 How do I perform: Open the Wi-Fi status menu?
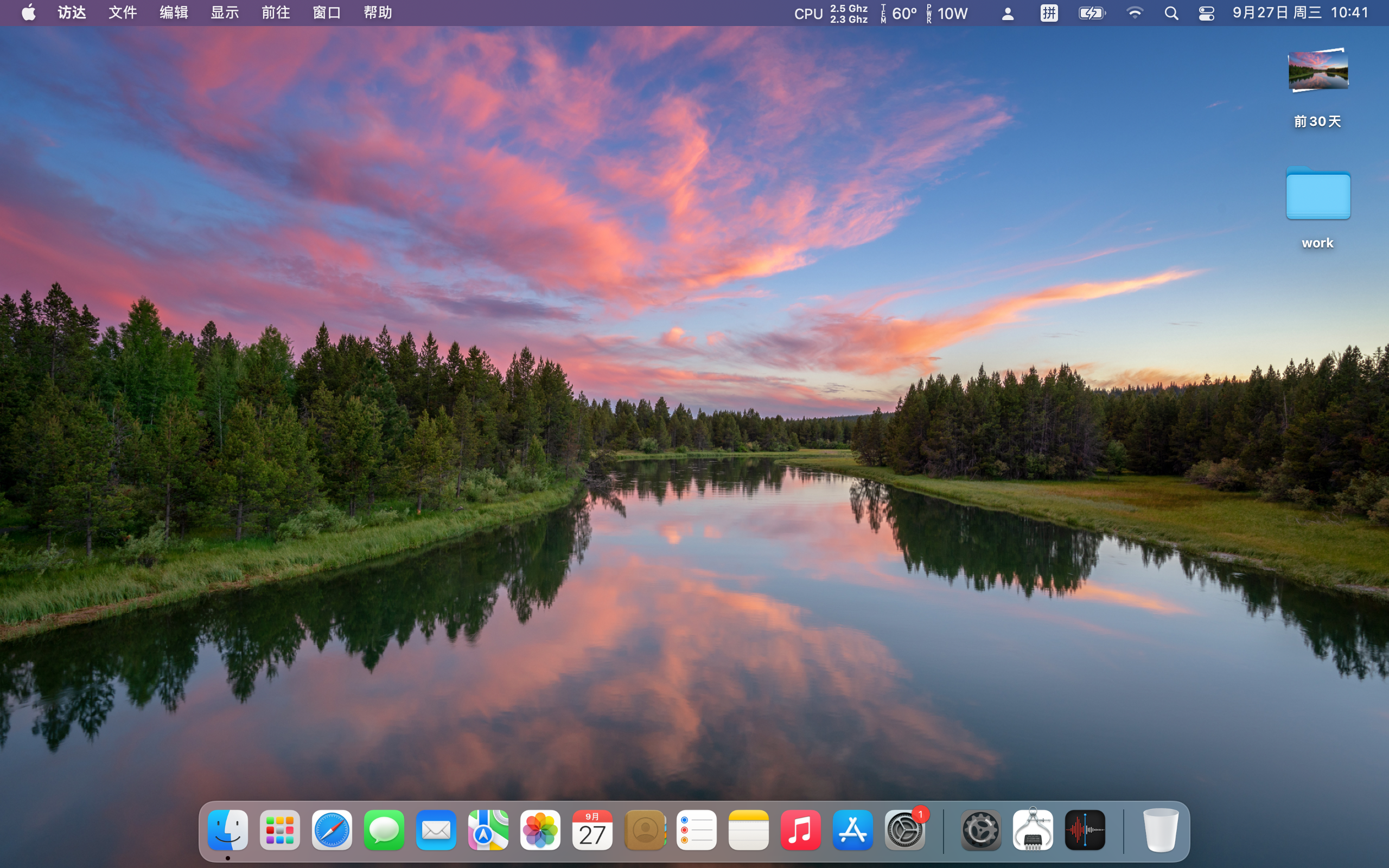(1134, 13)
